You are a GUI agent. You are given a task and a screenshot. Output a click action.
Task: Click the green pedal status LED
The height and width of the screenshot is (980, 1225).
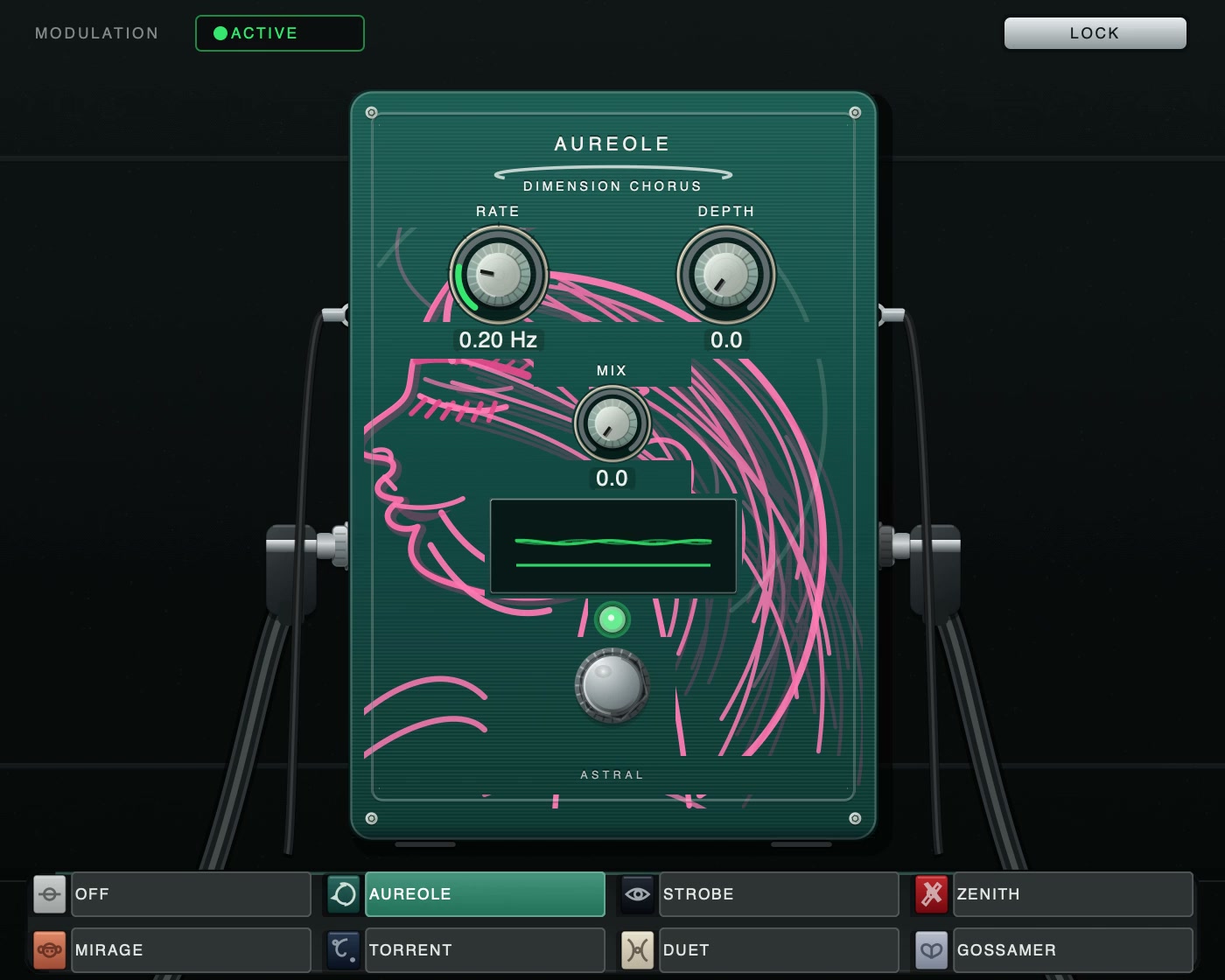click(x=612, y=619)
